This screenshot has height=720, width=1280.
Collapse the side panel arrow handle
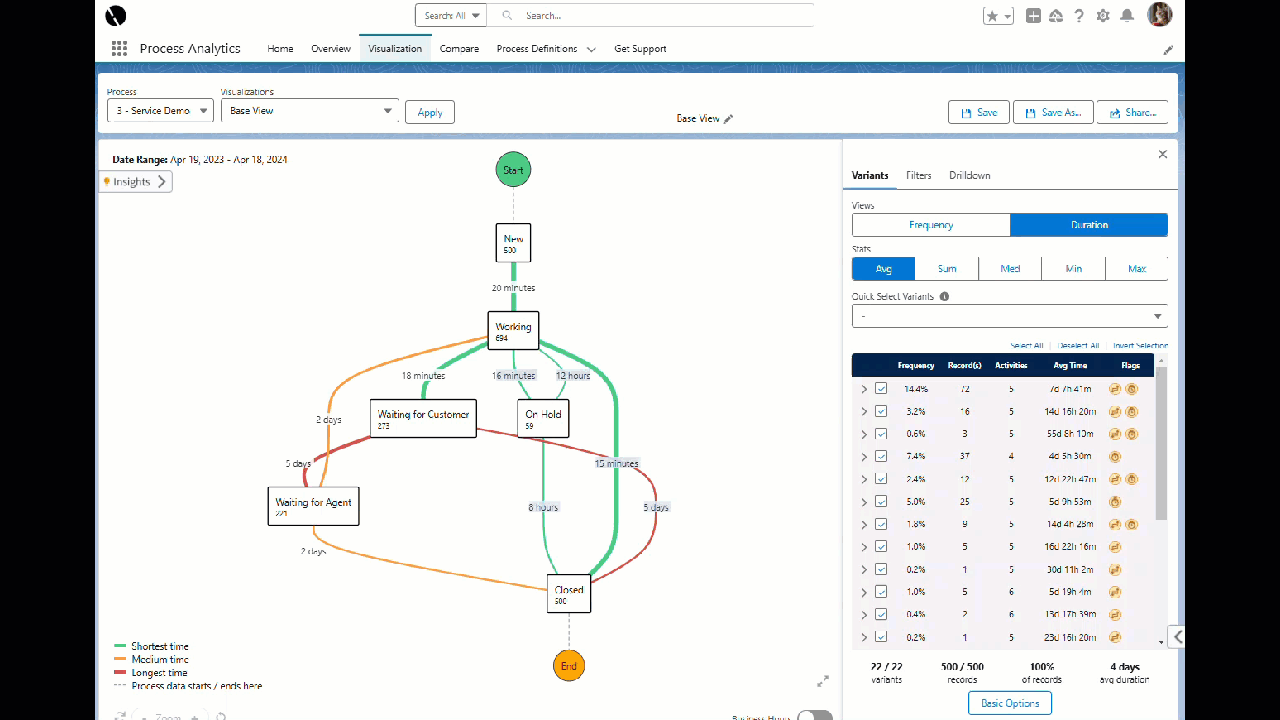pyautogui.click(x=1178, y=636)
